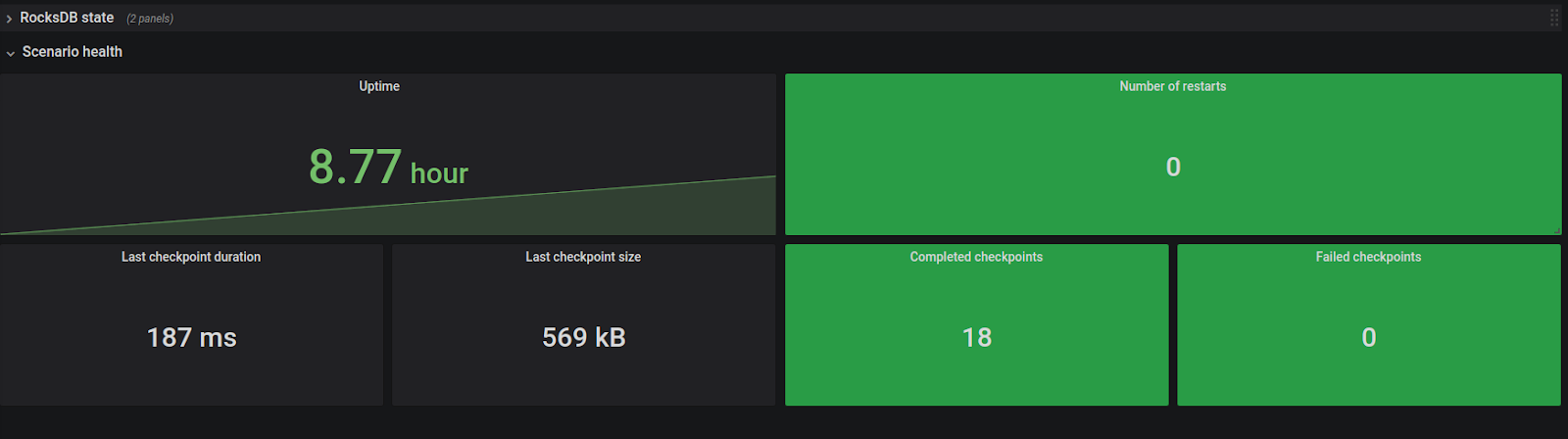Click the Scenario health row title
Viewport: 1568px width, 439px height.
[73, 52]
